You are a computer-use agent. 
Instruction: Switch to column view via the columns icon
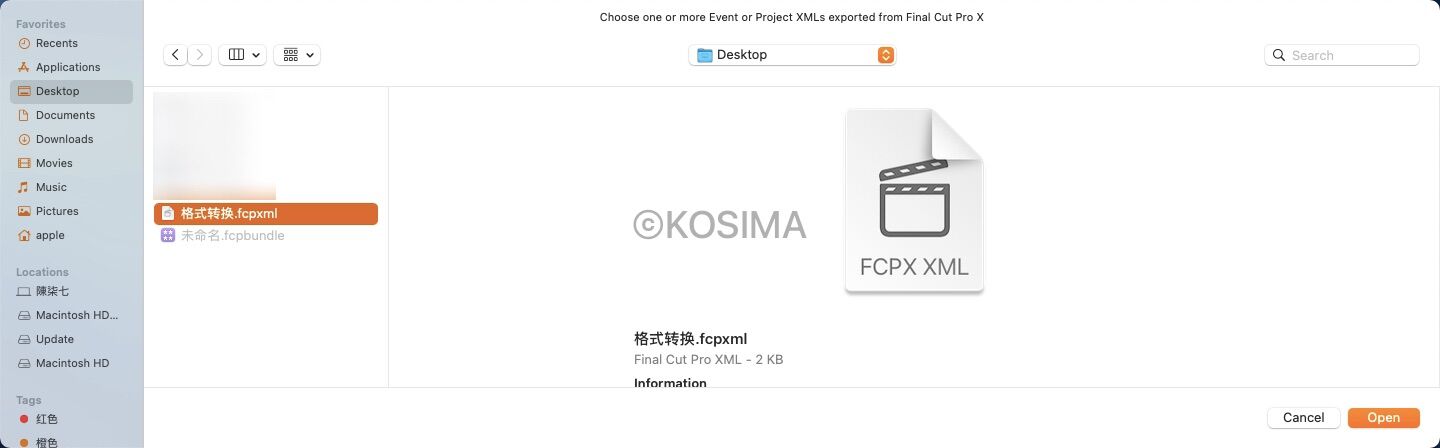(x=237, y=55)
